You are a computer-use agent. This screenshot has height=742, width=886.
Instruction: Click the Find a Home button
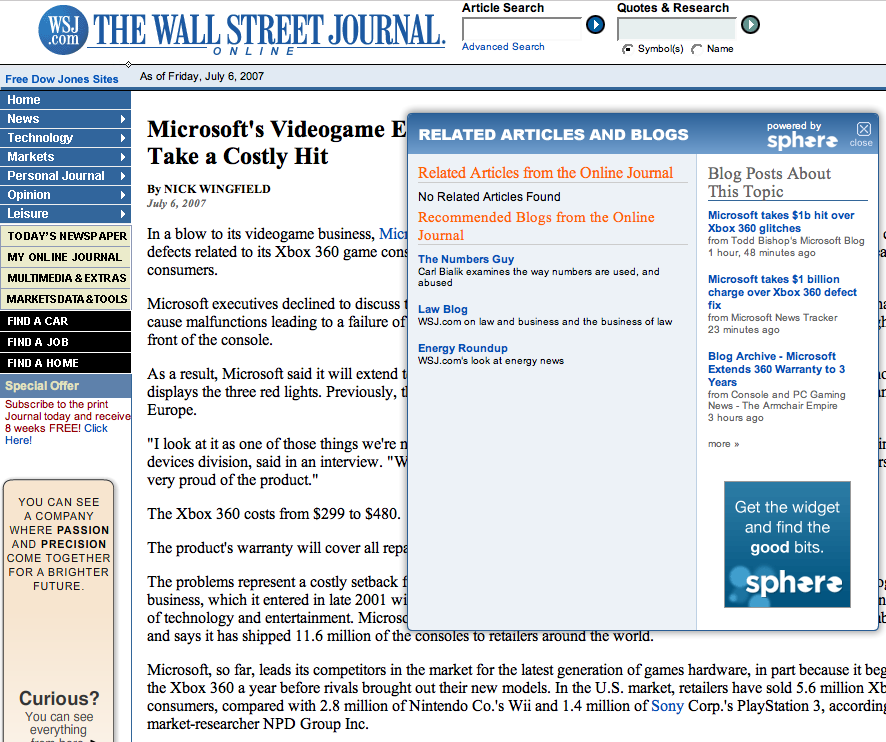pyautogui.click(x=66, y=363)
